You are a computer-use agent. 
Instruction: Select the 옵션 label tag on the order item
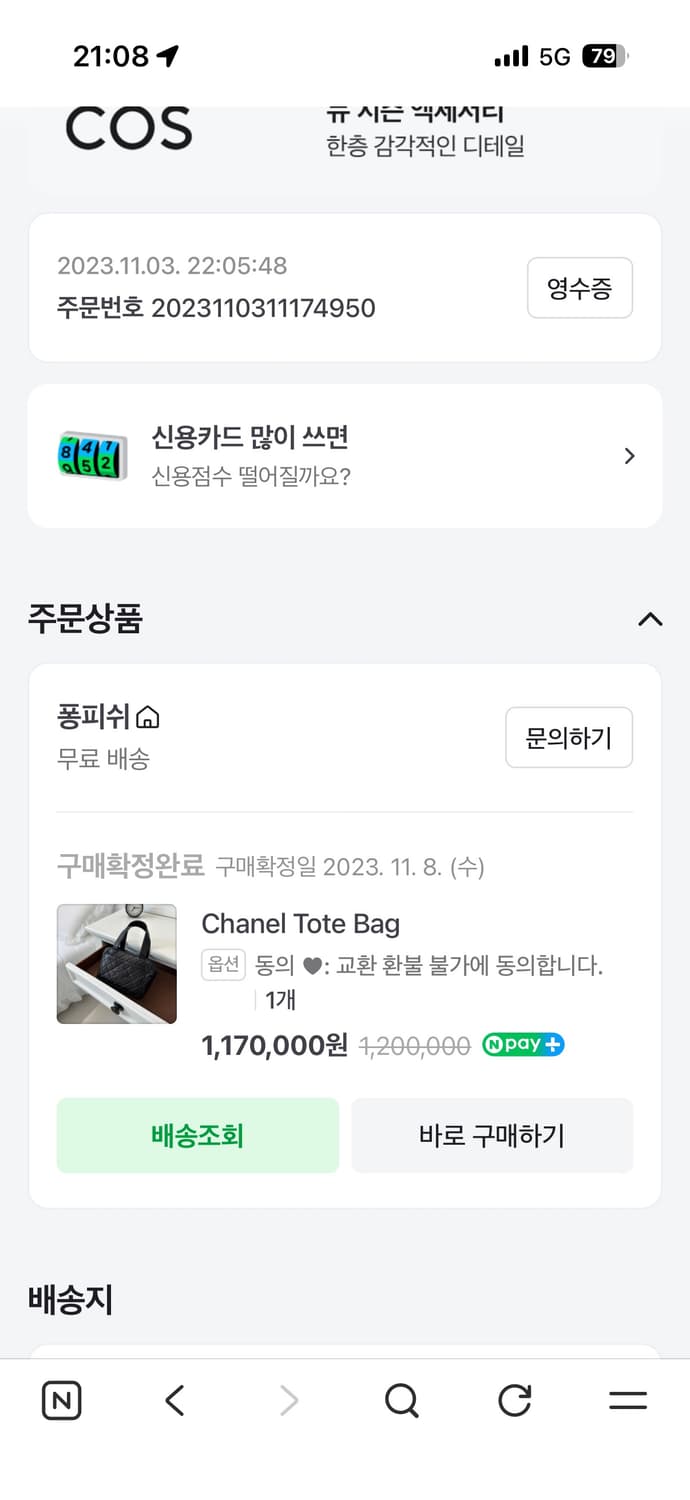(224, 966)
